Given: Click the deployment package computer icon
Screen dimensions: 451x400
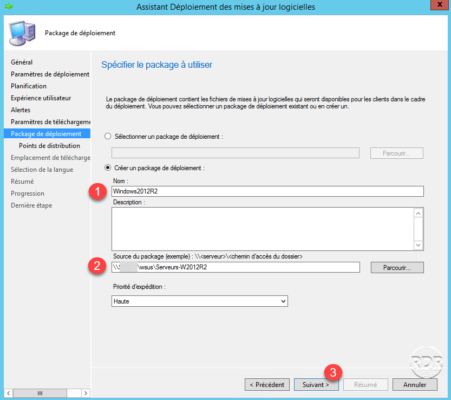Looking at the screenshot, I should (x=22, y=33).
